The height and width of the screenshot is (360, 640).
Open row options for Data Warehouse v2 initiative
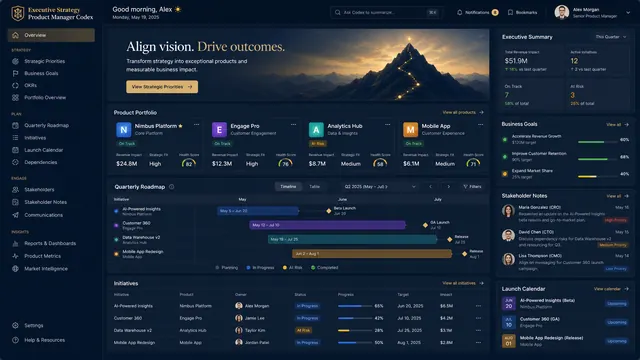pyautogui.click(x=478, y=330)
